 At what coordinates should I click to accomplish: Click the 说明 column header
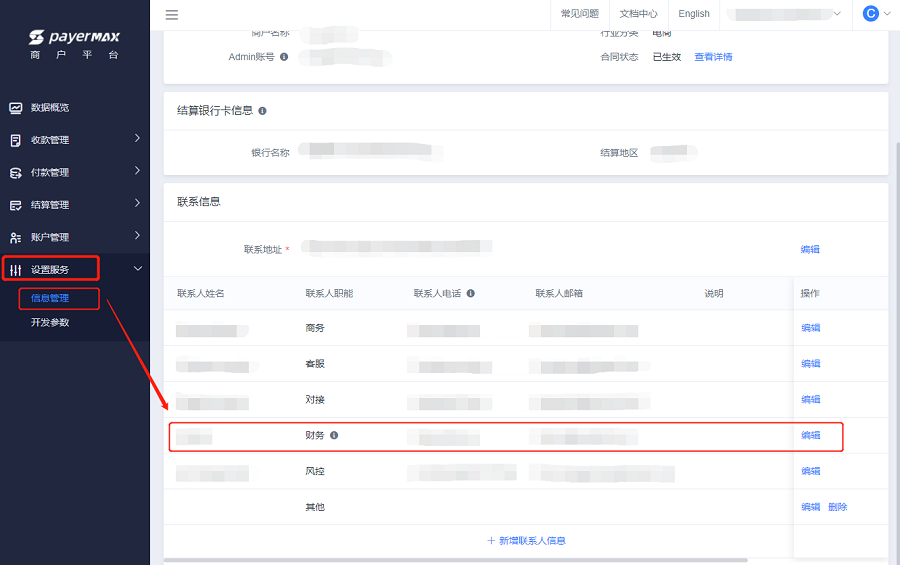(714, 293)
